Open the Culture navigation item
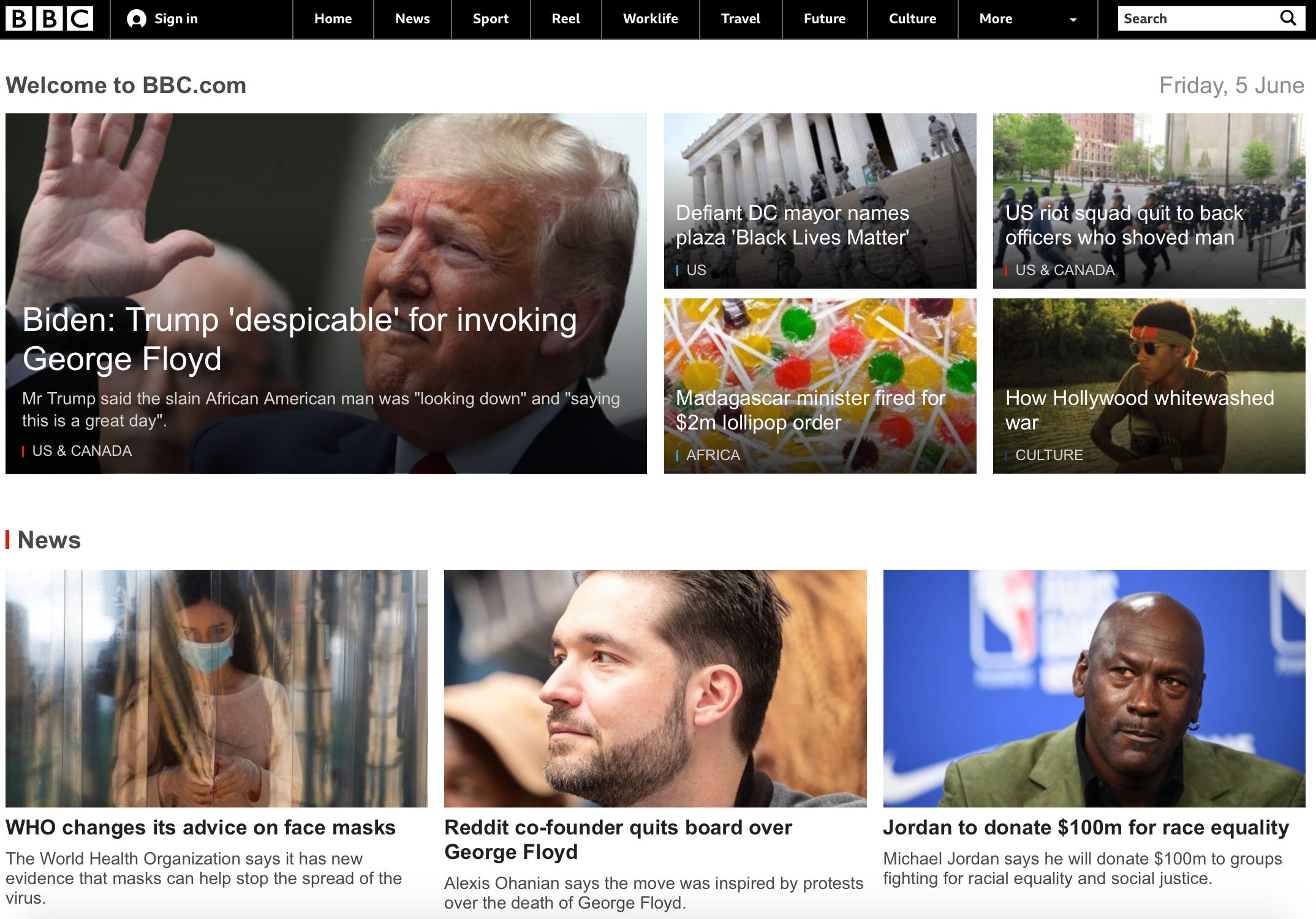The width and height of the screenshot is (1316, 919). 912,19
